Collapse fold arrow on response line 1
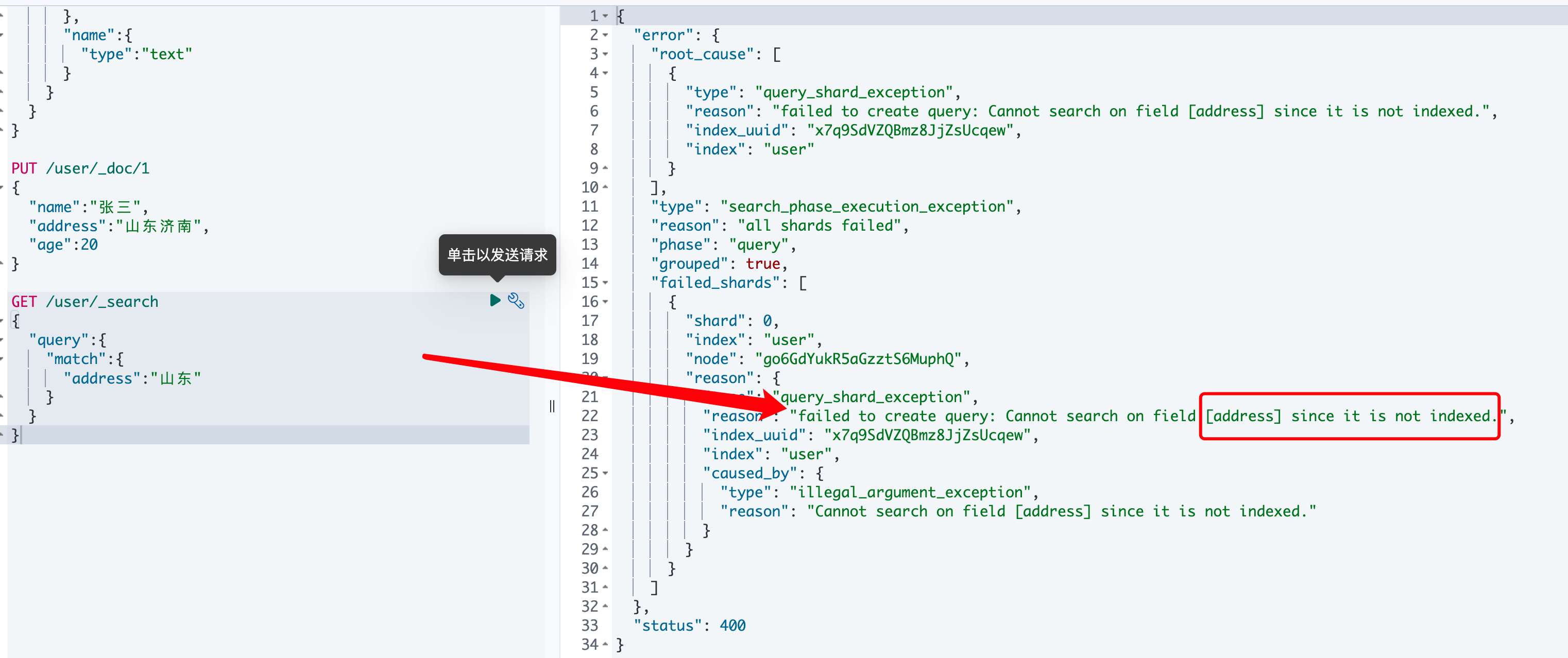The height and width of the screenshot is (658, 1568). tap(606, 16)
